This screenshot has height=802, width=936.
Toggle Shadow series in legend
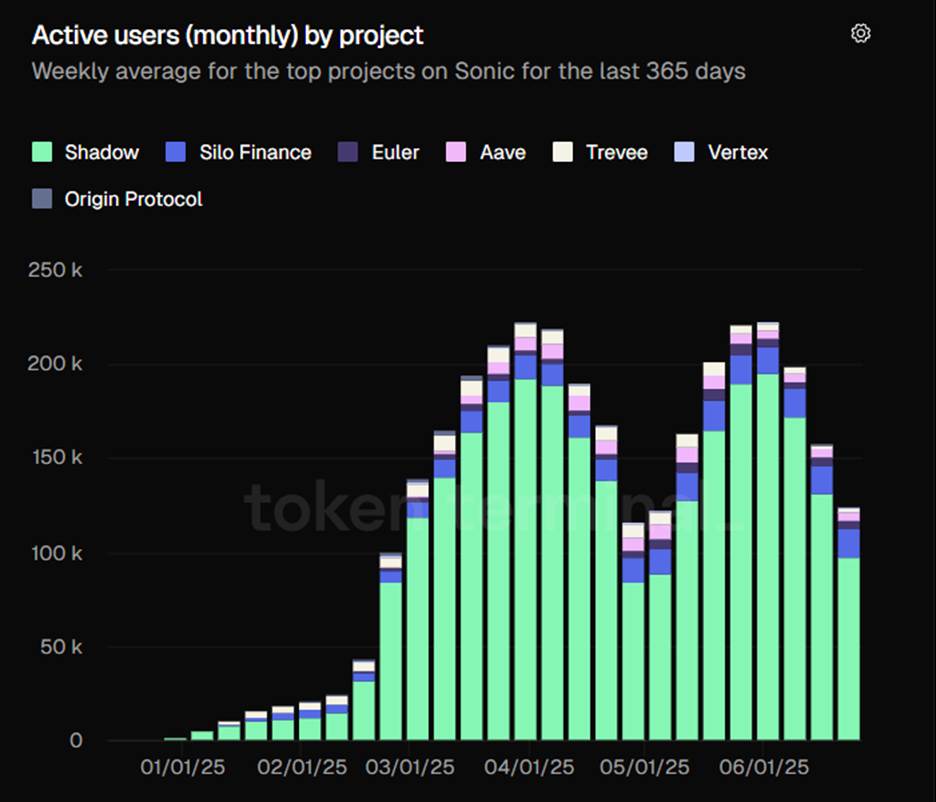[101, 153]
